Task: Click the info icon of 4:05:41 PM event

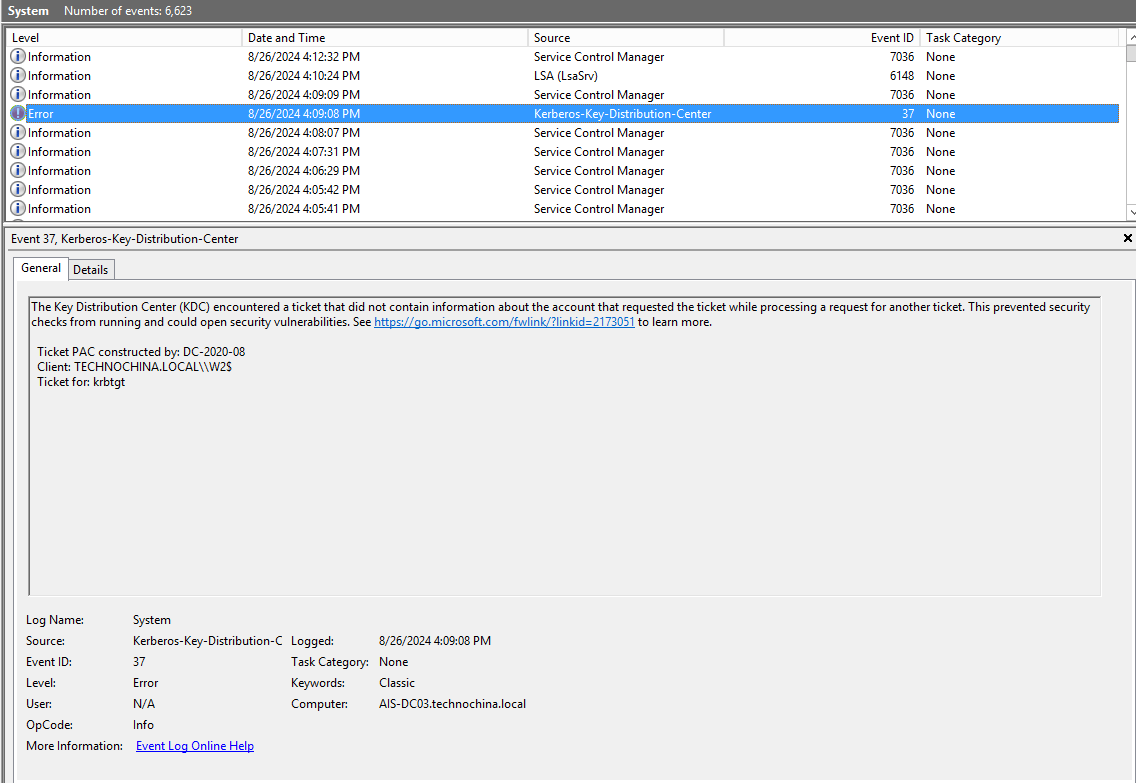Action: coord(17,209)
